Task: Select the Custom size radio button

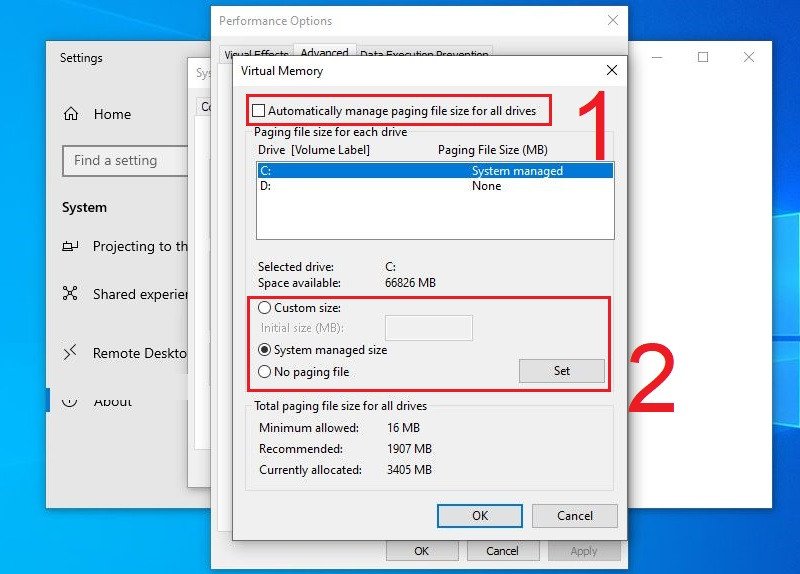Action: (x=265, y=308)
